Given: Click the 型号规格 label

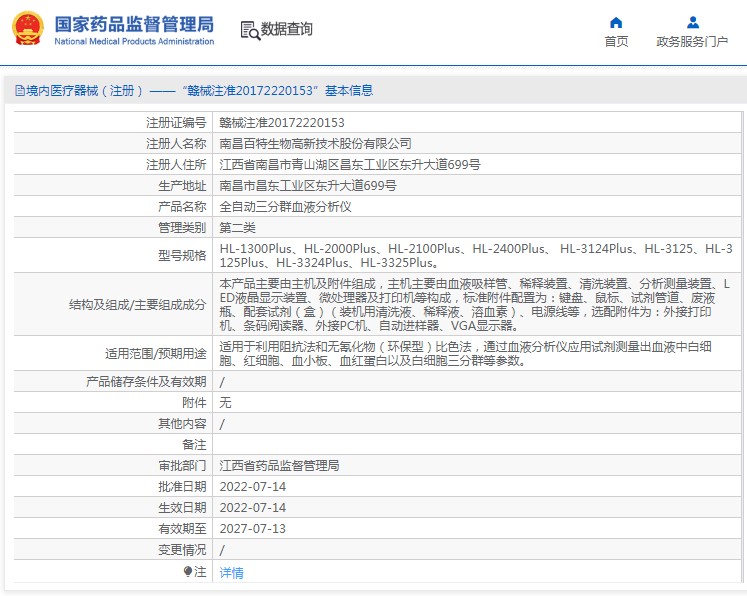Looking at the screenshot, I should (182, 256).
